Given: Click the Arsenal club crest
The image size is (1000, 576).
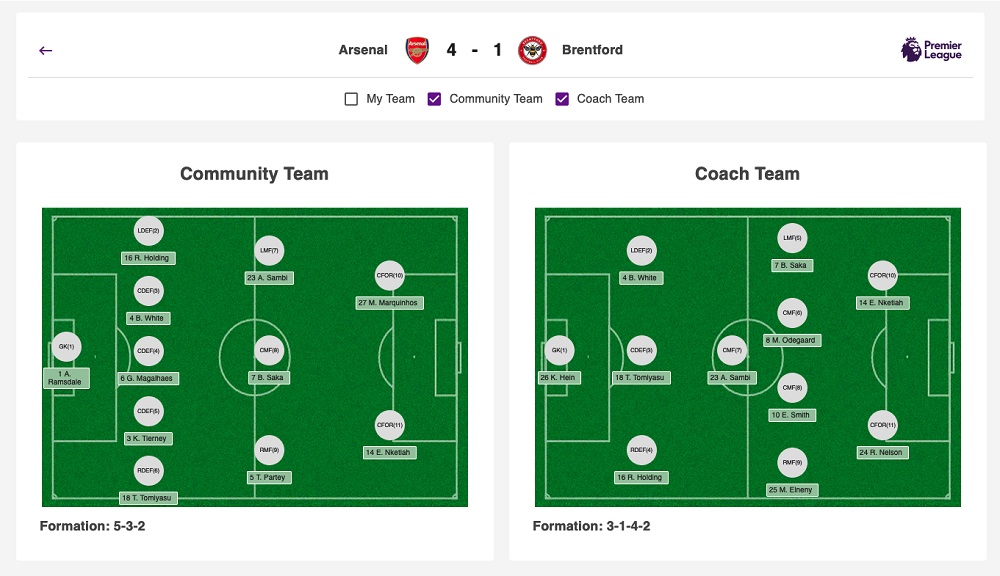Looking at the screenshot, I should pyautogui.click(x=417, y=50).
